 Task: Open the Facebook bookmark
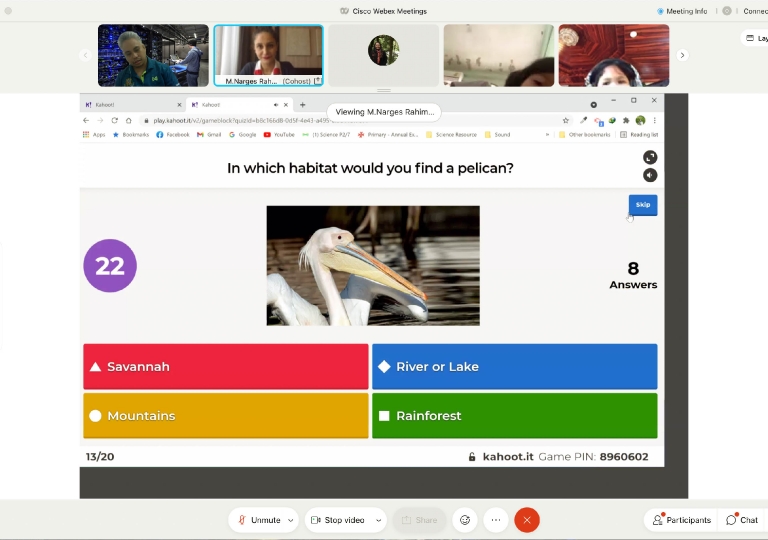tap(172, 134)
